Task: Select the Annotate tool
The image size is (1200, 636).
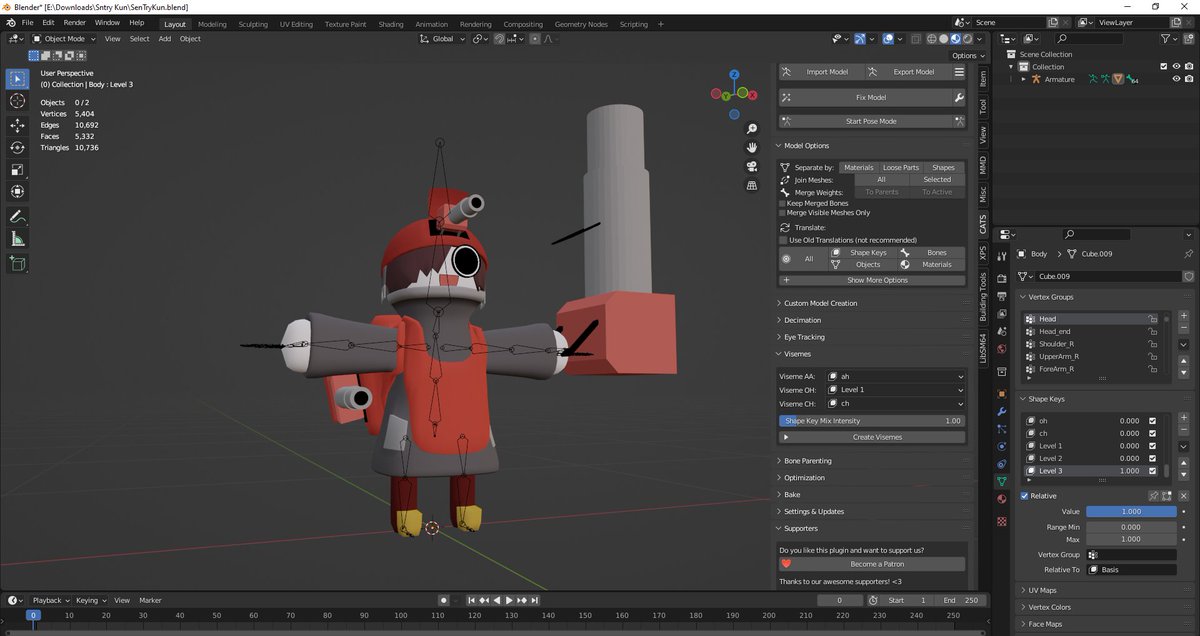Action: click(17, 217)
